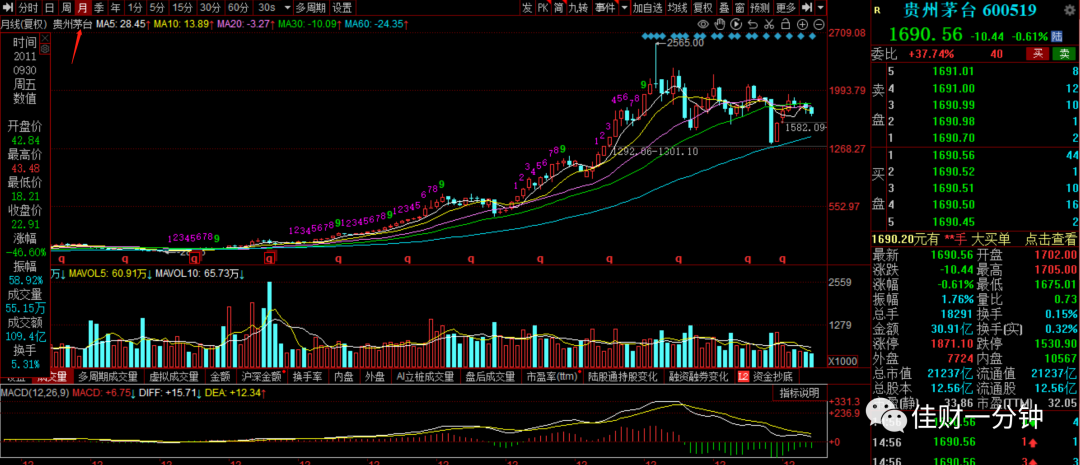
Task: Select the 金额 indicator tab
Action: pos(220,377)
